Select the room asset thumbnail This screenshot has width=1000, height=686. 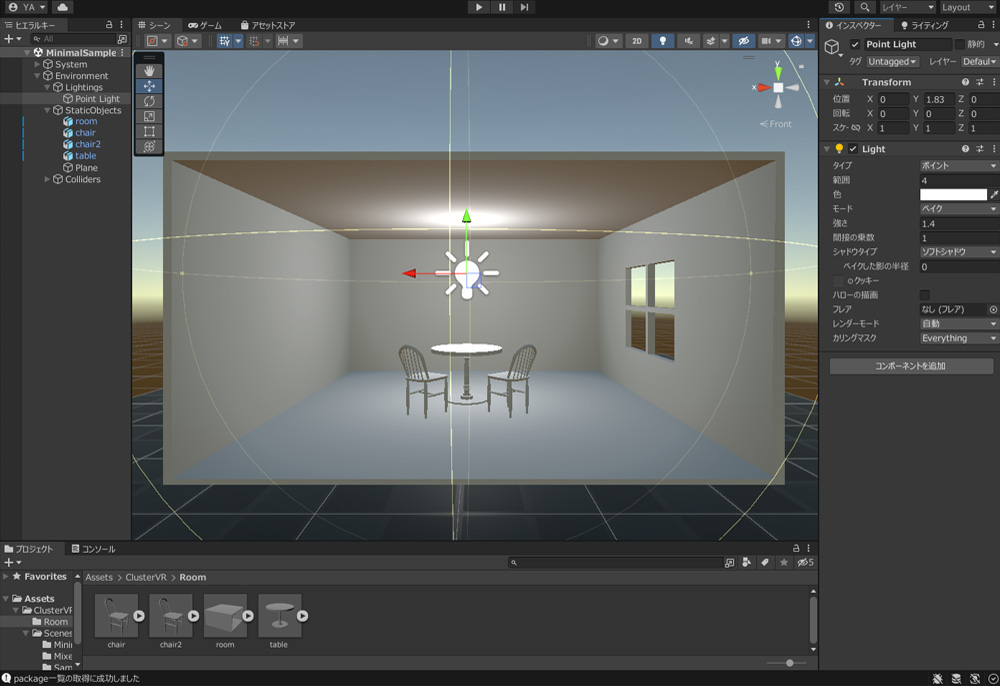pos(225,616)
